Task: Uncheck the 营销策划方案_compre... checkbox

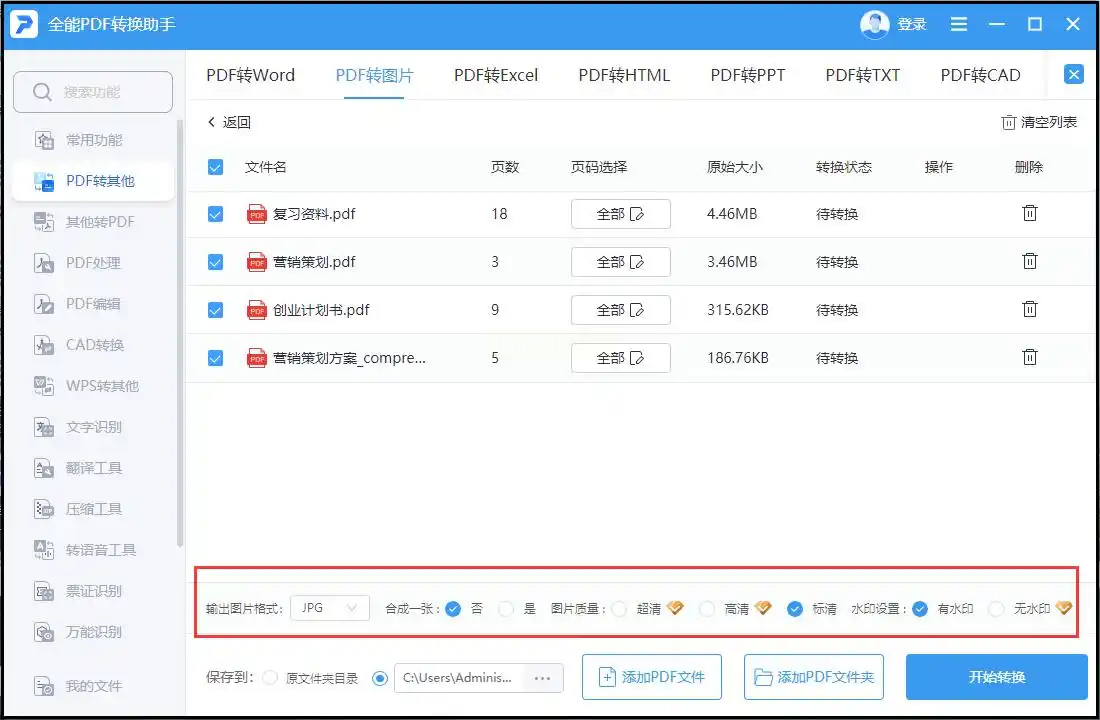Action: 215,358
